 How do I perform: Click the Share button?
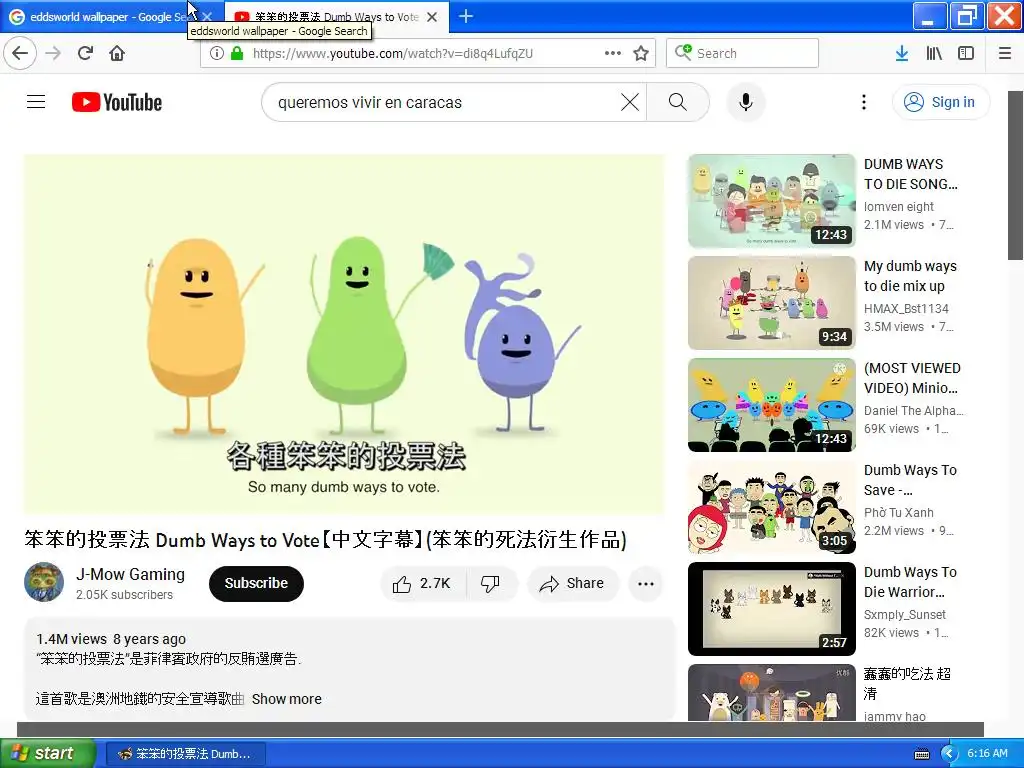pyautogui.click(x=573, y=584)
